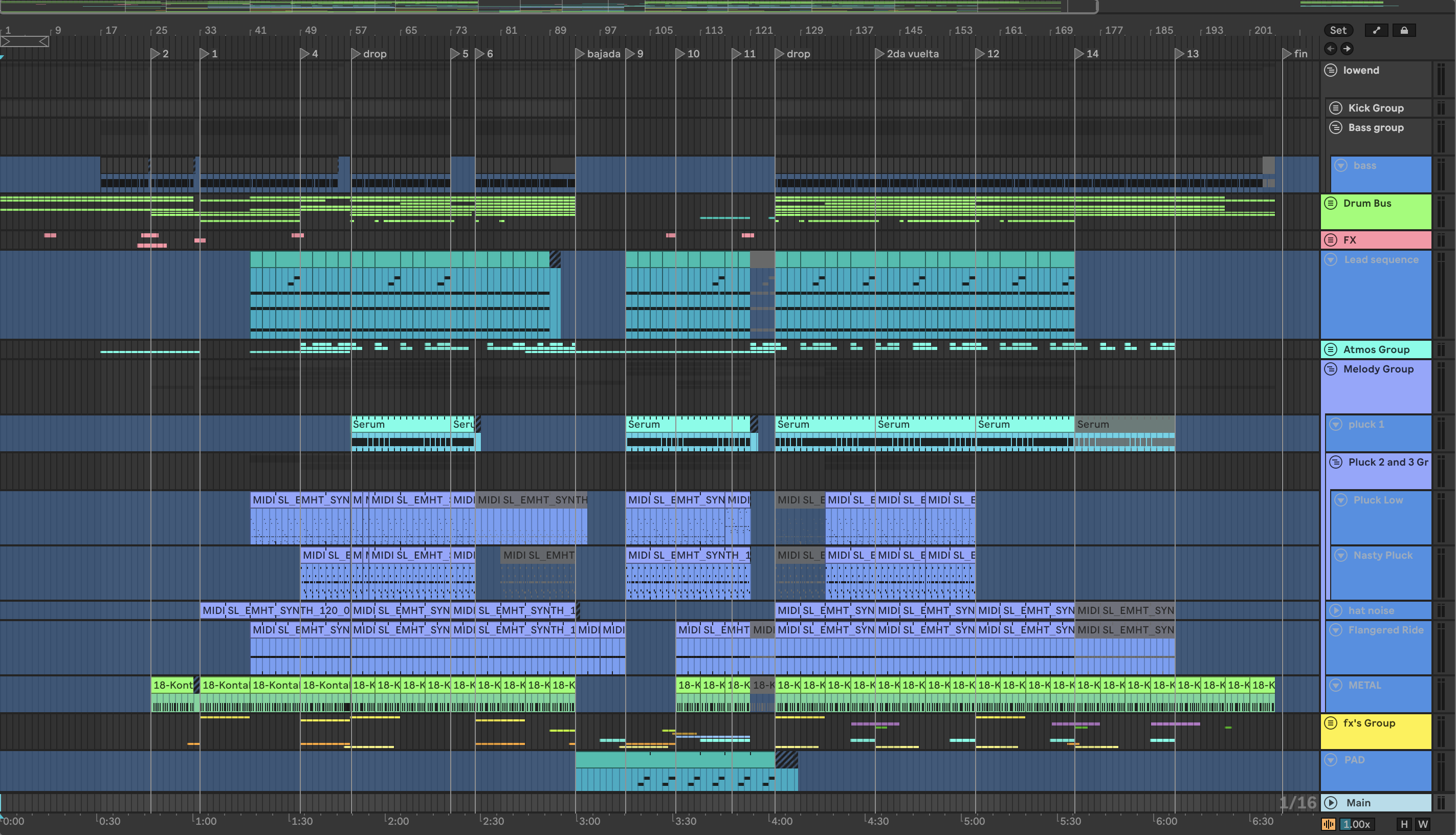Viewport: 1456px width, 835px height.
Task: Click the W optimize width button
Action: pyautogui.click(x=1423, y=824)
